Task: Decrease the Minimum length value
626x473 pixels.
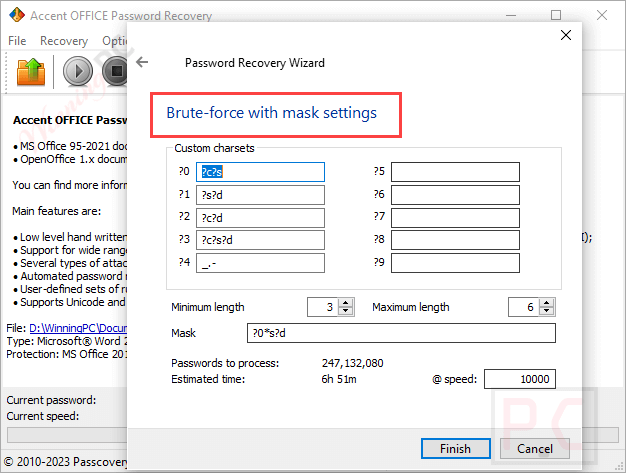Action: pyautogui.click(x=345, y=311)
